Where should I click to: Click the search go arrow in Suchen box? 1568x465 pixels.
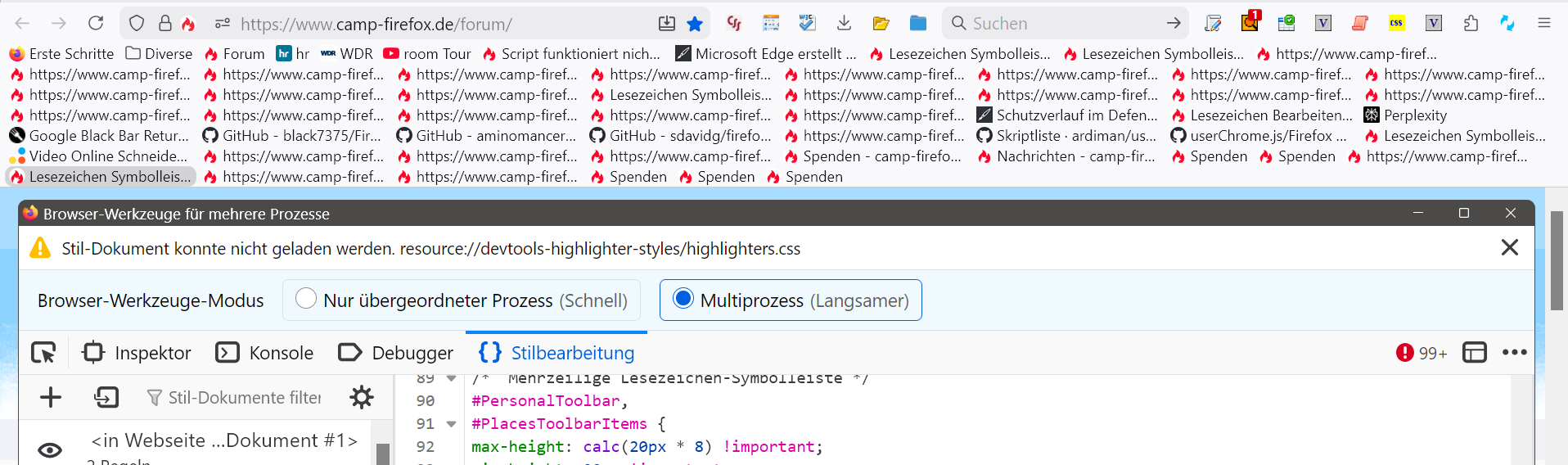coord(1174,24)
